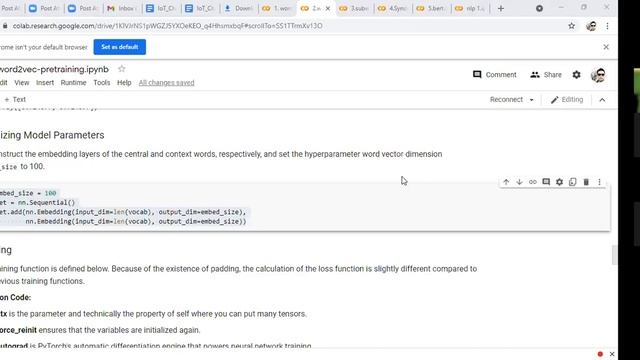Switch to the 3.subw Colab tab
The width and height of the screenshot is (640, 360).
point(354,8)
